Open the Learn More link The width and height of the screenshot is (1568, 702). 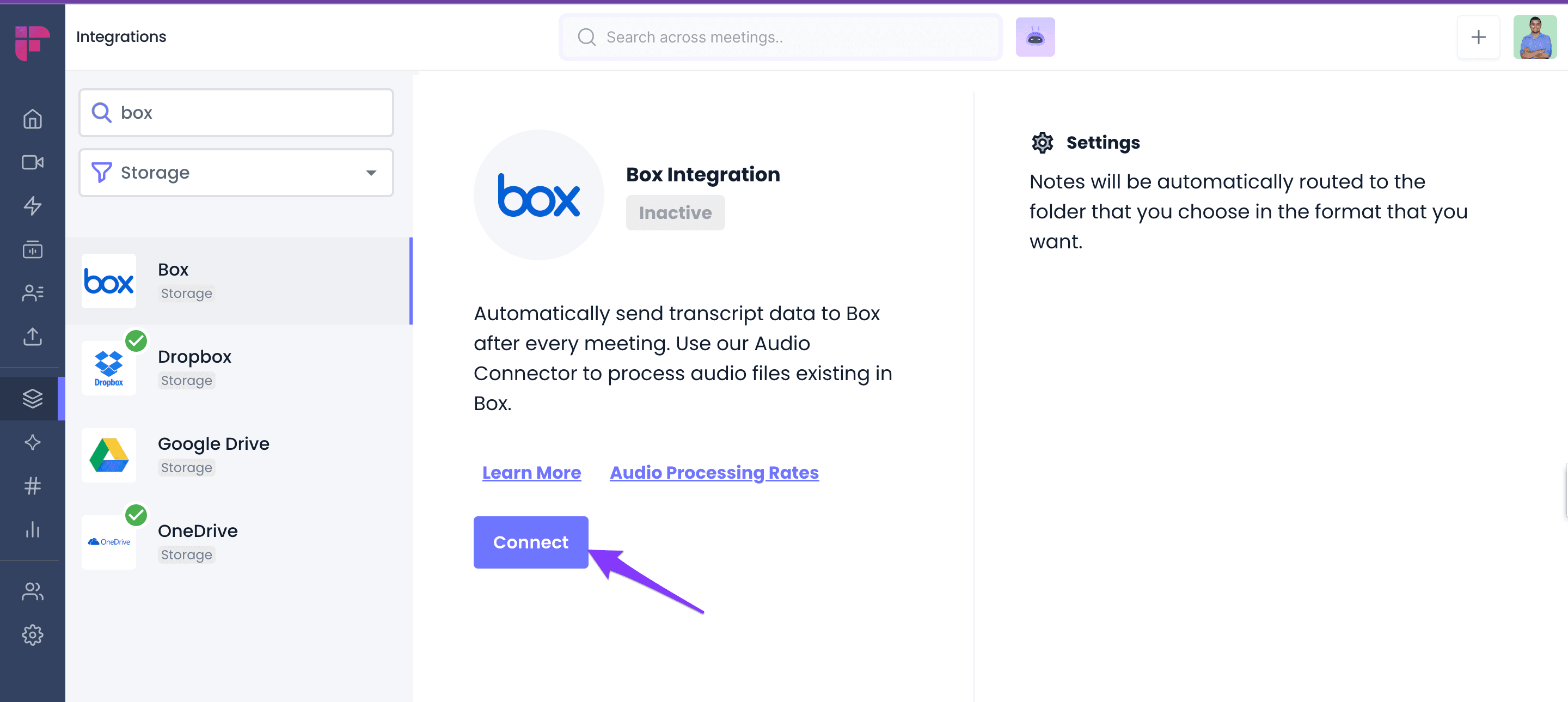pos(531,473)
